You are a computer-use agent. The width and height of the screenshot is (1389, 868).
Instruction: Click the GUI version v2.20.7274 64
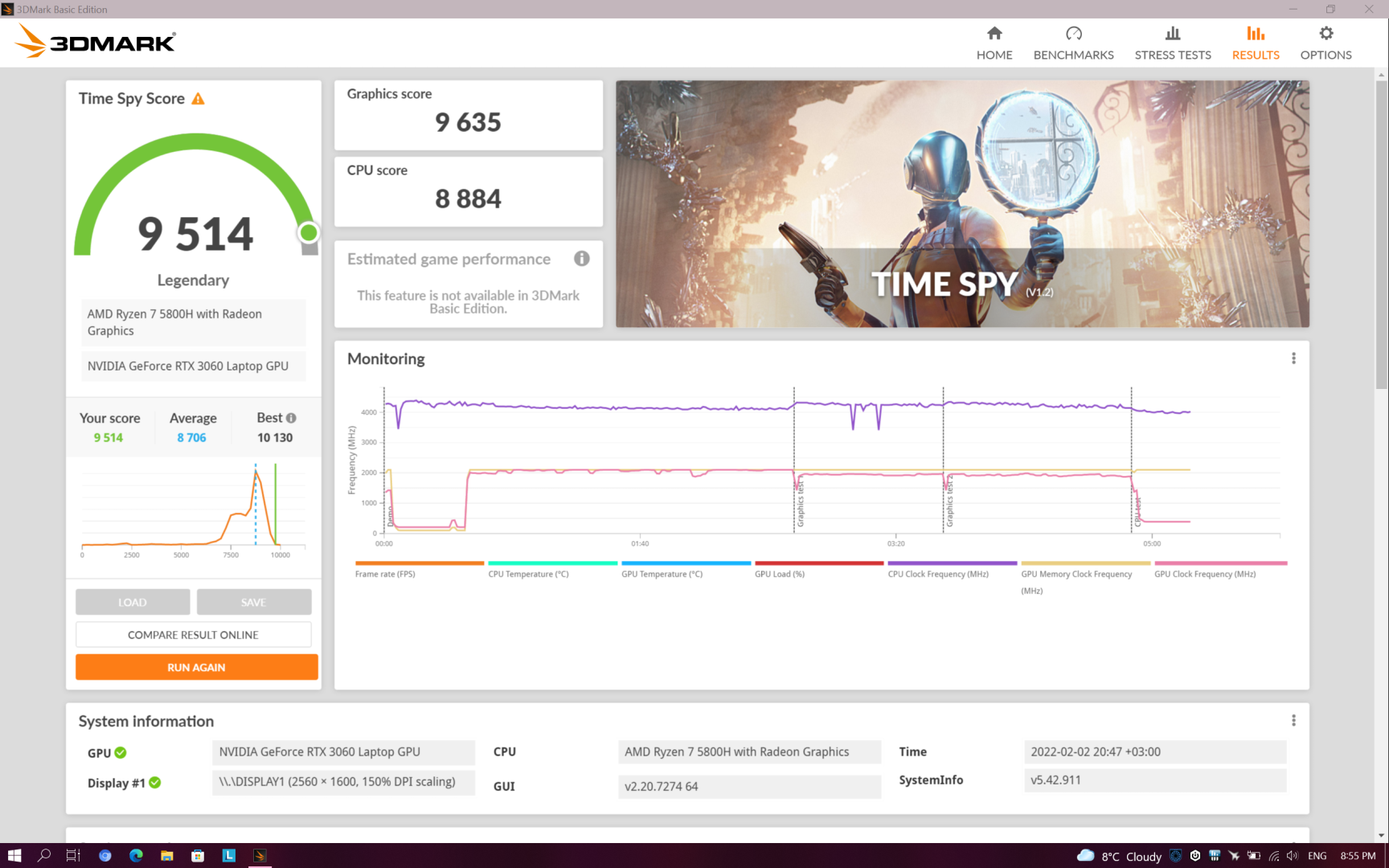[x=749, y=787]
